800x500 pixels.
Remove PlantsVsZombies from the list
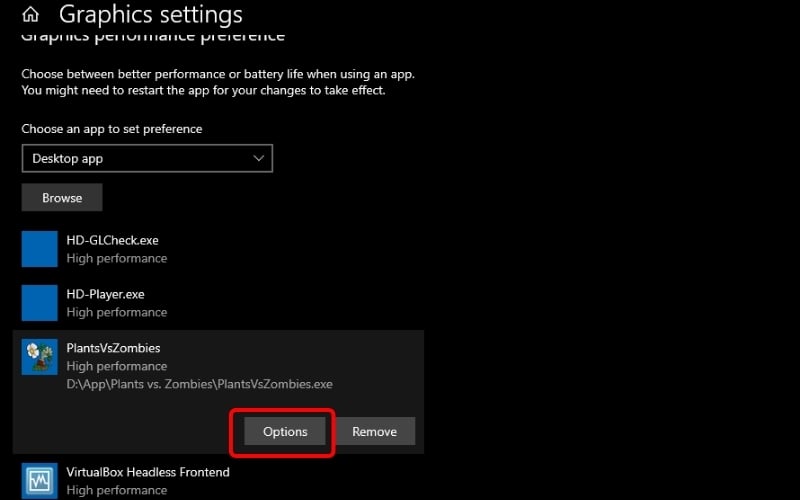[375, 432]
